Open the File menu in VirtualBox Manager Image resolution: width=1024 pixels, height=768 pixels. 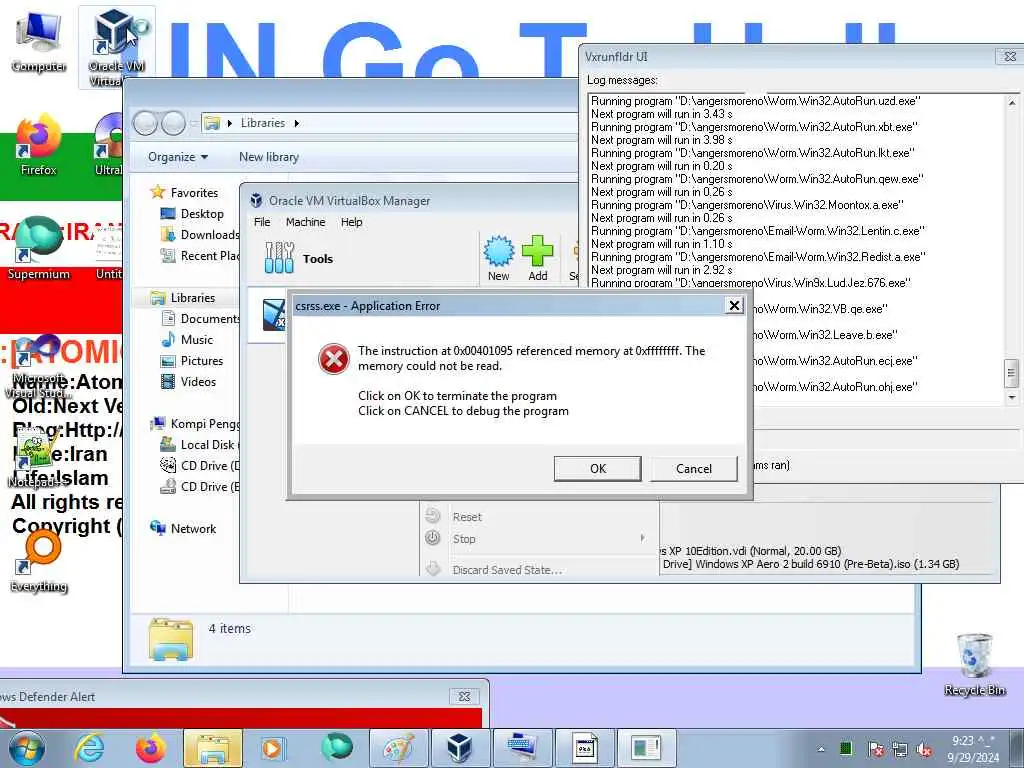[262, 222]
